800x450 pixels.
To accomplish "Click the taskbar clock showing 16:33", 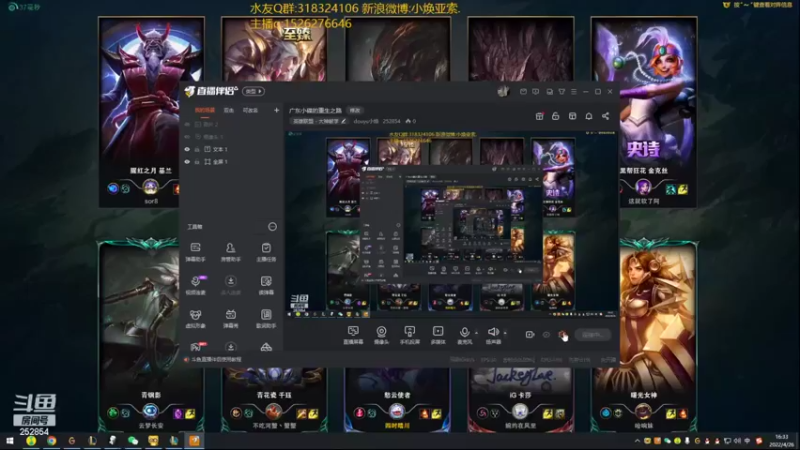I will (x=782, y=441).
